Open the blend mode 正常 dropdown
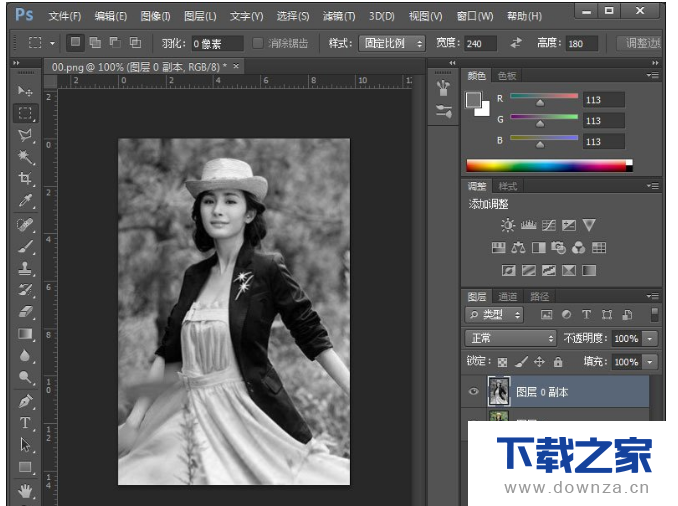Viewport: 678px width, 506px height. (510, 338)
